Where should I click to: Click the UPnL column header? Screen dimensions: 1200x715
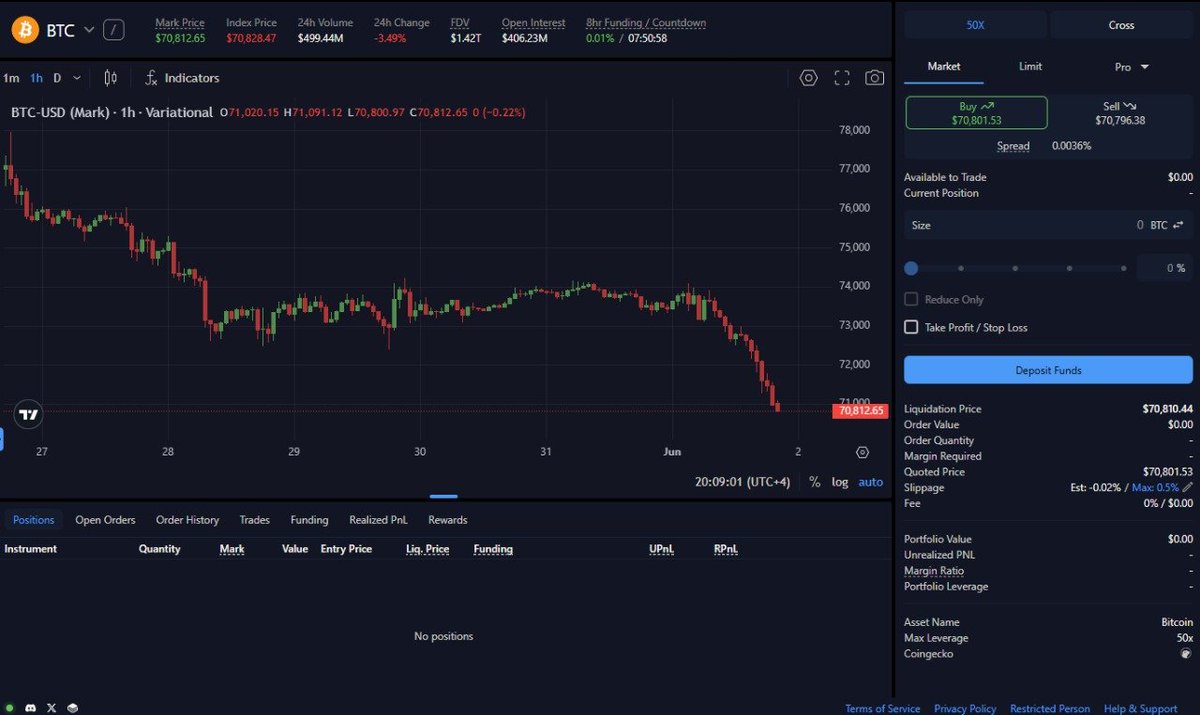pyautogui.click(x=661, y=549)
